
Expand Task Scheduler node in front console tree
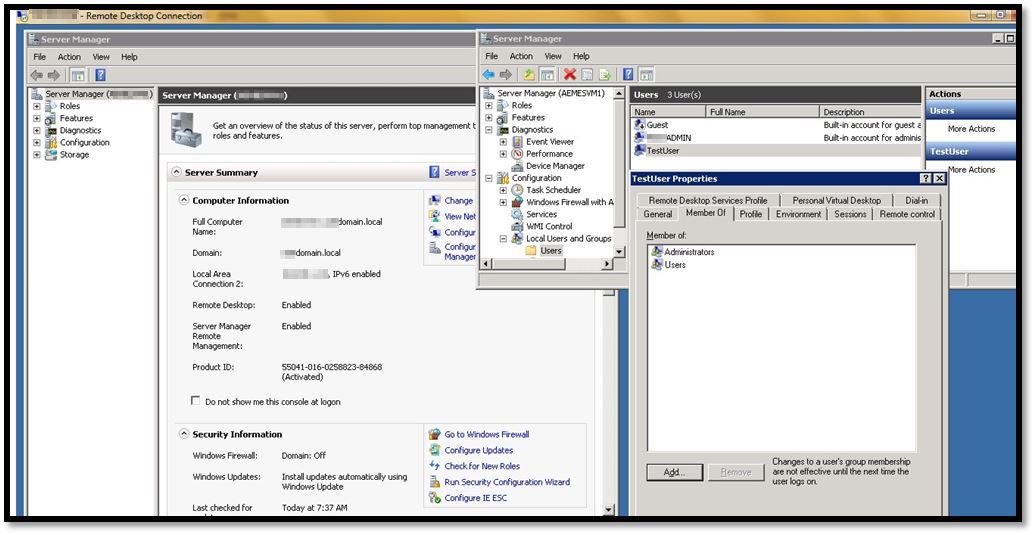tap(503, 190)
